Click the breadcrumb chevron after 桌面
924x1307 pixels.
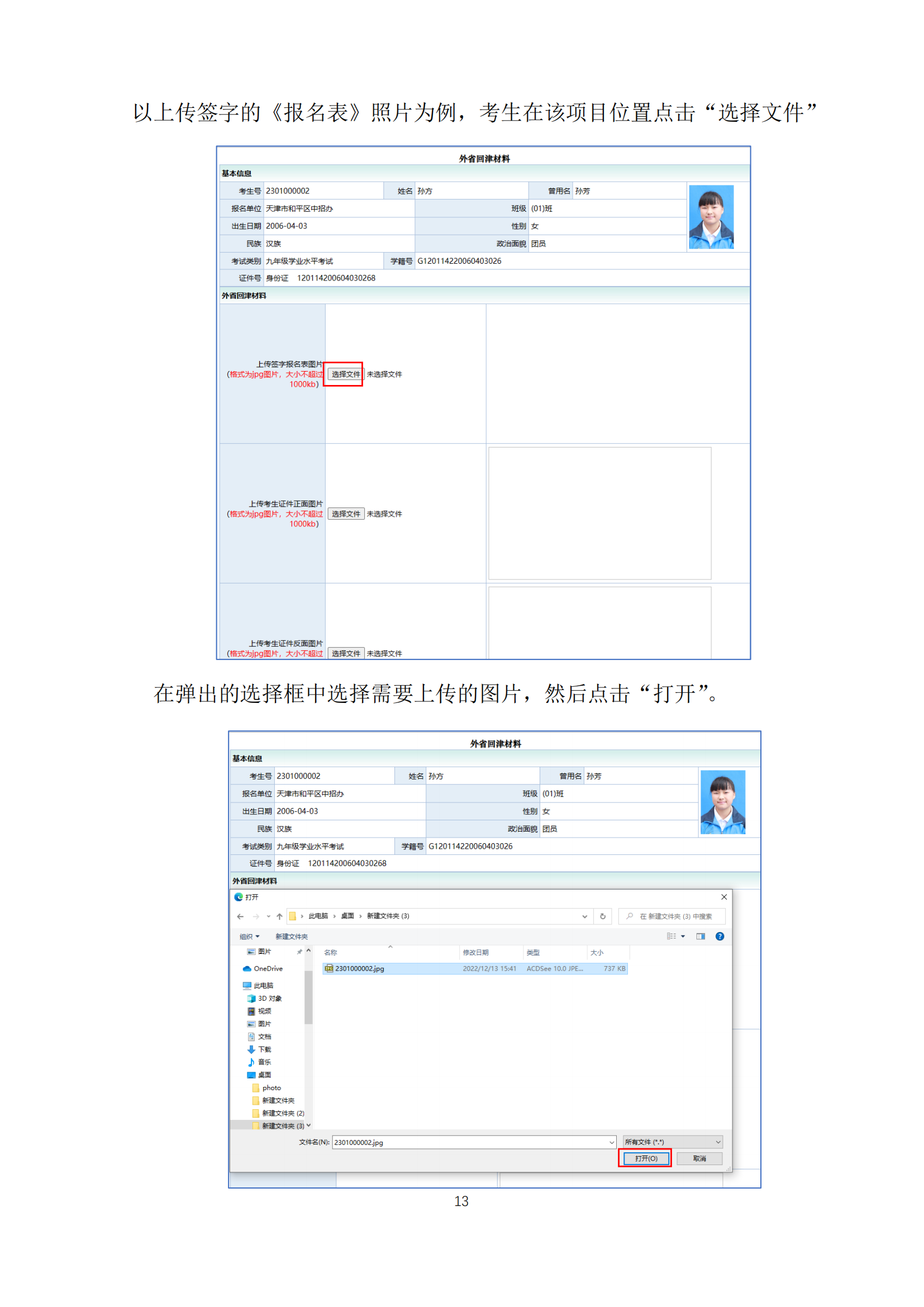click(360, 916)
